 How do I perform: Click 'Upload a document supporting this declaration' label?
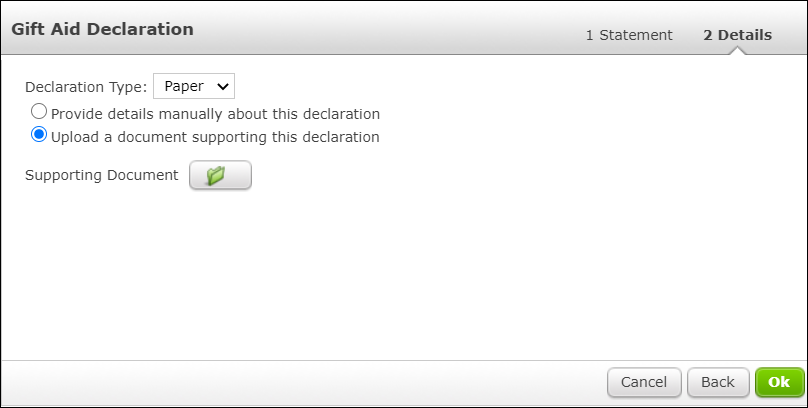(215, 137)
